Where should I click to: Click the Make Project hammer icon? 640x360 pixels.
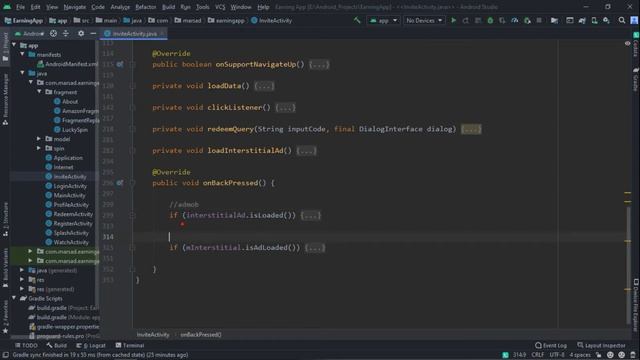(x=357, y=20)
